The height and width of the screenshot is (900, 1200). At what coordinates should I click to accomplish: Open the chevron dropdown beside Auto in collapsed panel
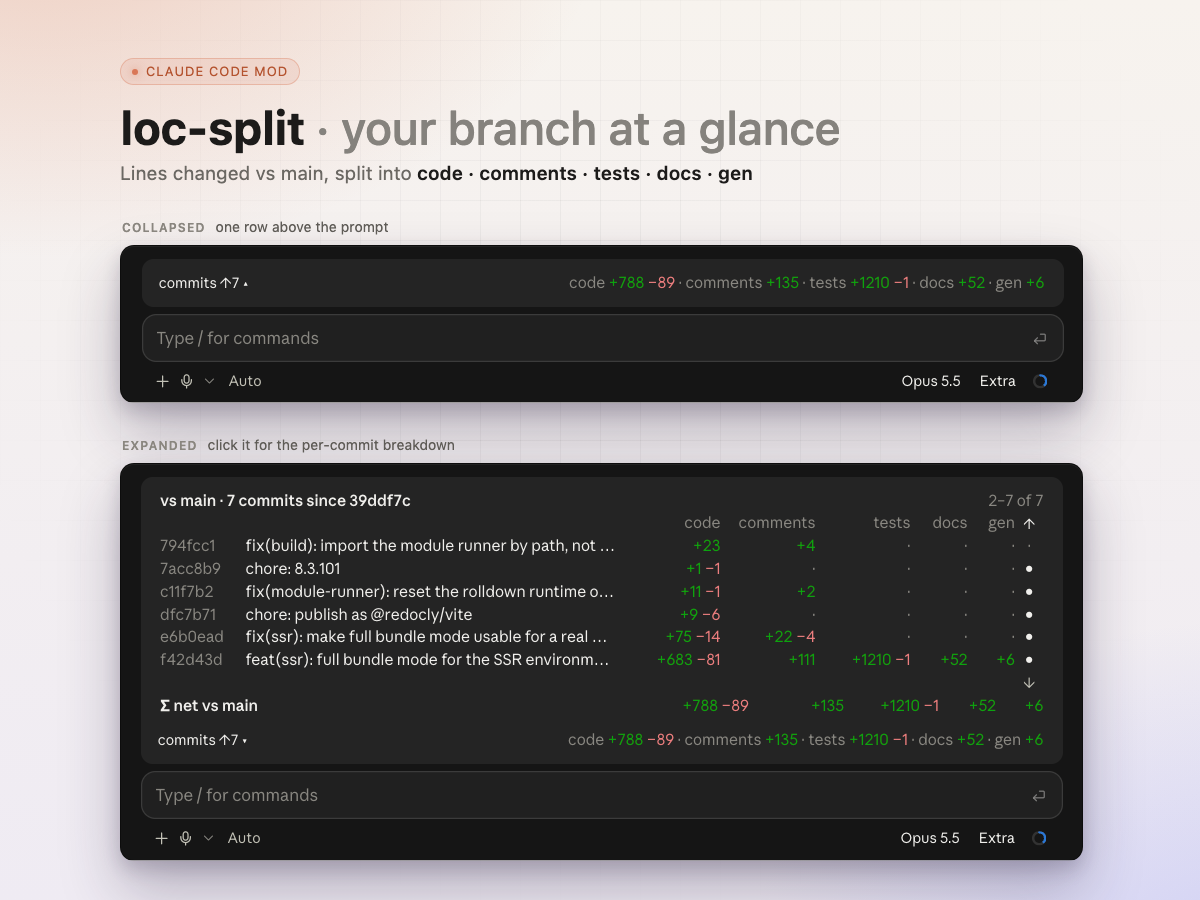coord(209,381)
